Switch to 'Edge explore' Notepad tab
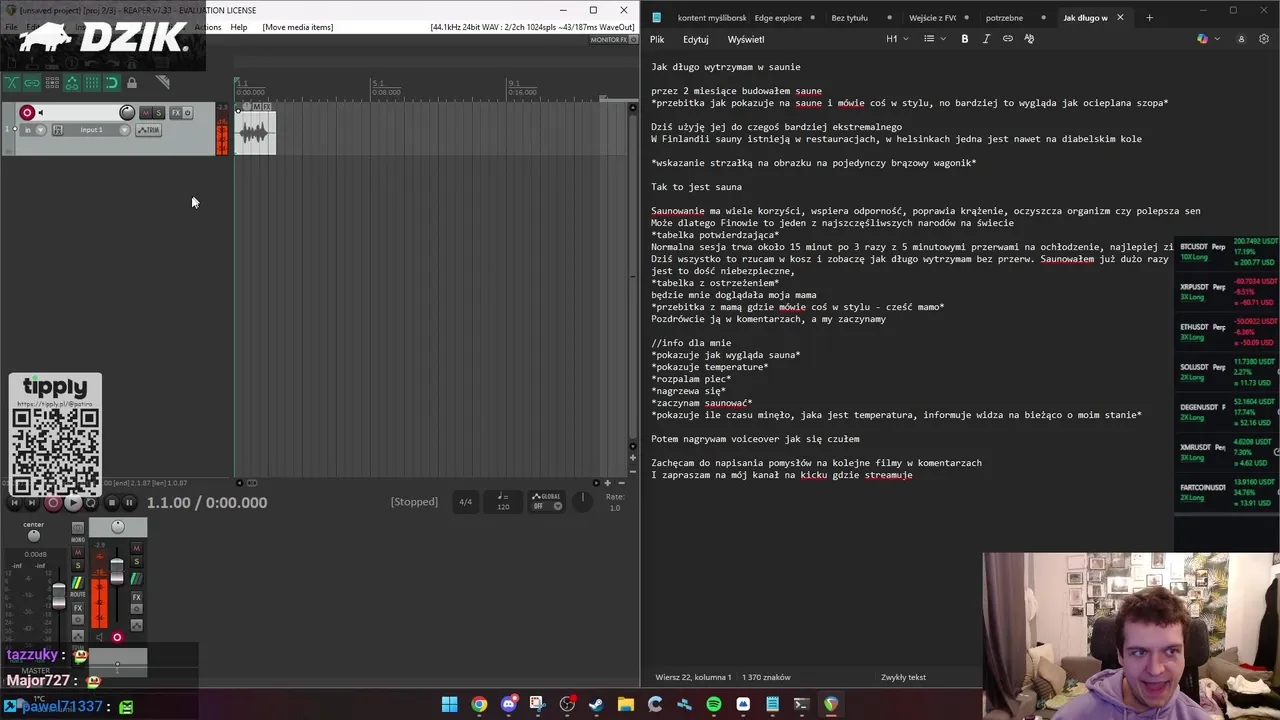This screenshot has width=1280, height=720. (x=778, y=18)
